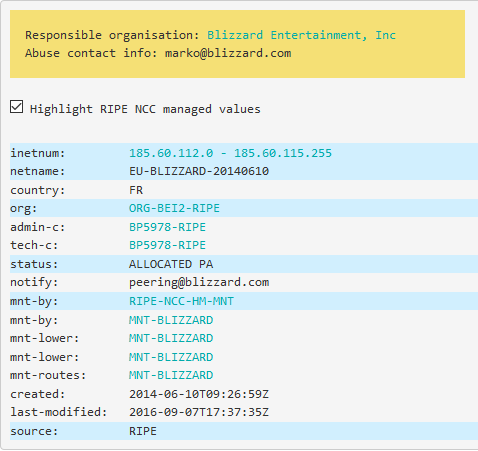Open the 185.60.112.0 - 185.60.115.255 inetnum link
This screenshot has width=478, height=451.
pyautogui.click(x=230, y=153)
